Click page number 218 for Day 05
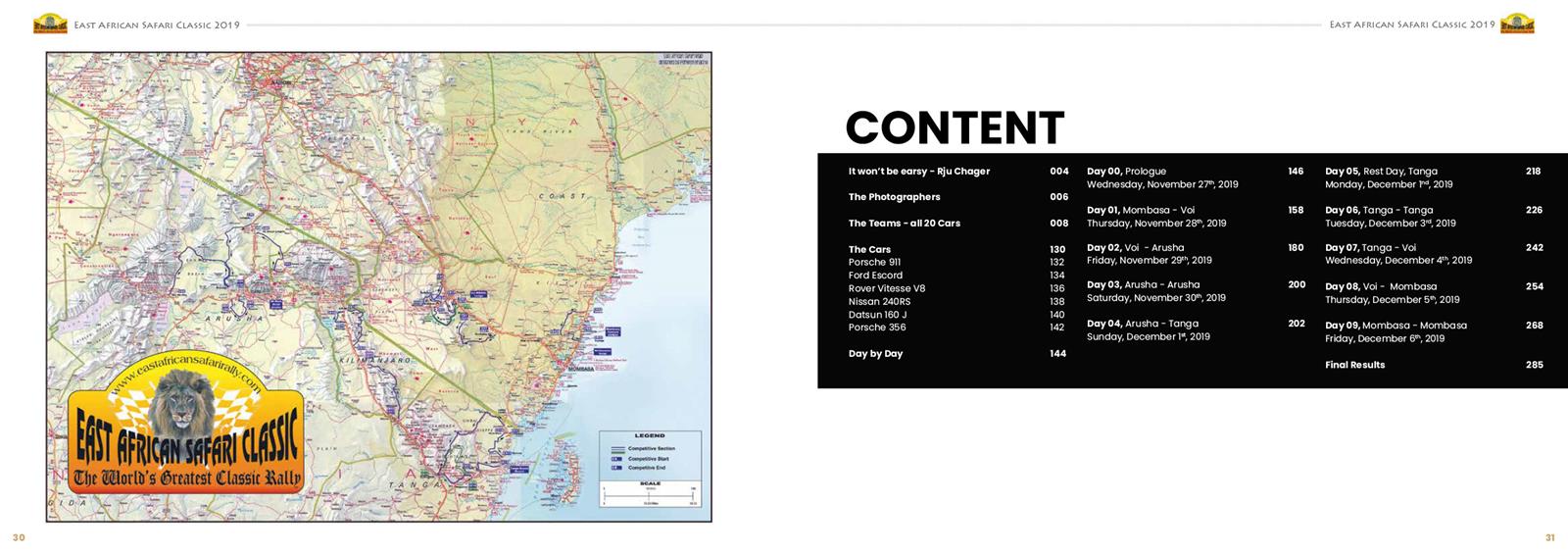 [1534, 172]
